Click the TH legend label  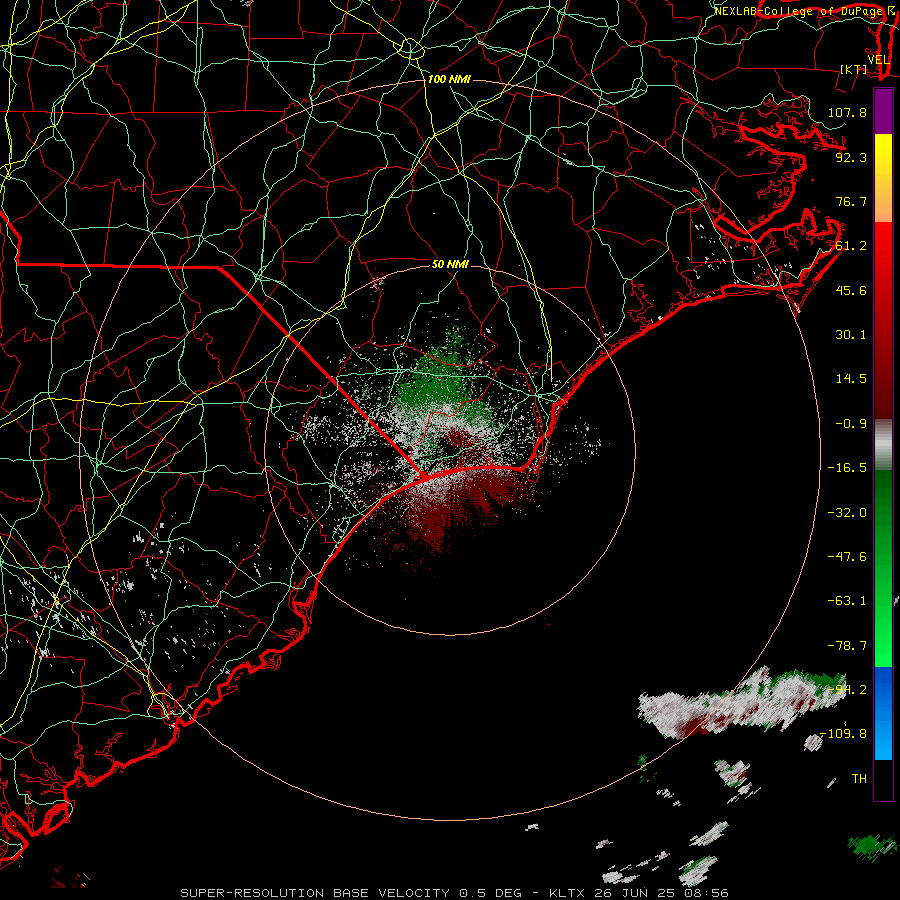pos(859,779)
